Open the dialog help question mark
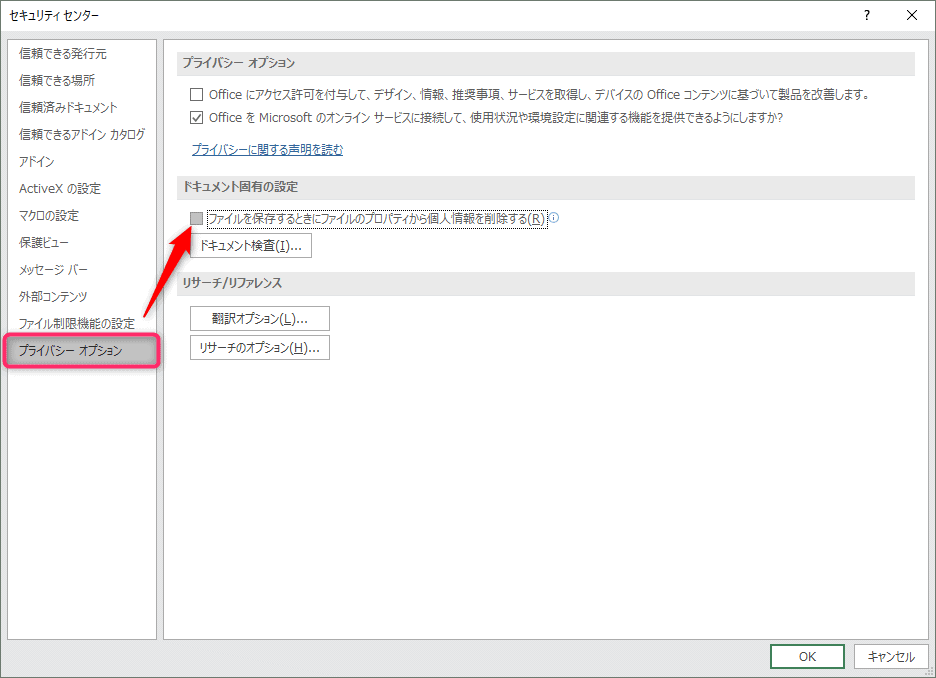 tap(867, 16)
